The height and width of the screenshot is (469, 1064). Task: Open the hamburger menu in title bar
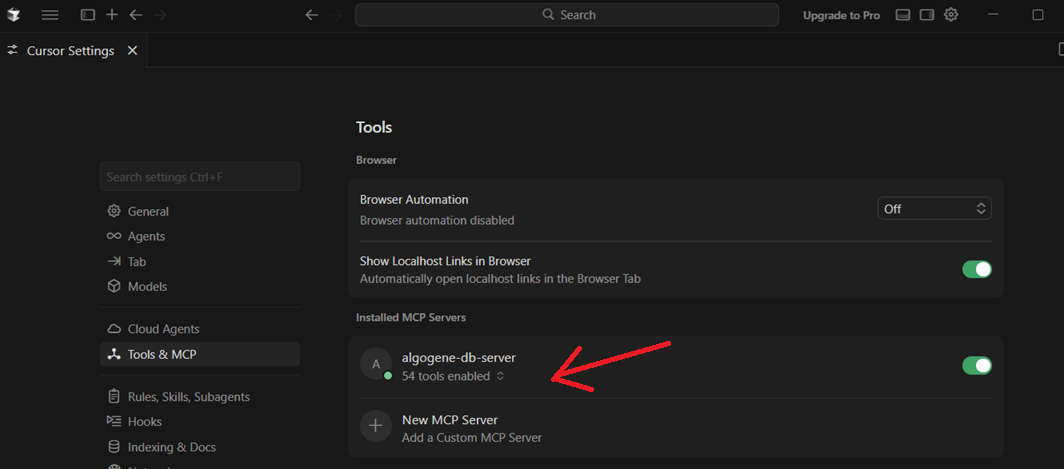[x=50, y=15]
